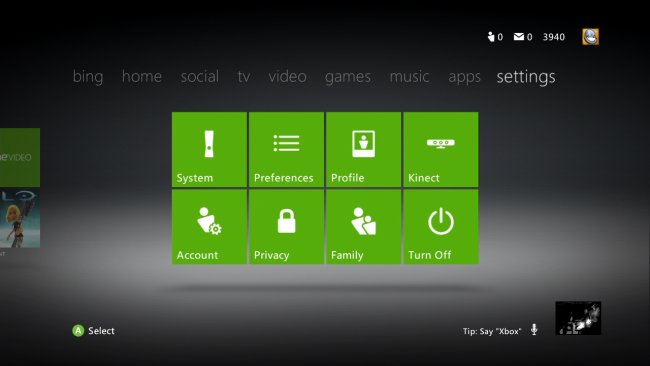The height and width of the screenshot is (366, 650).
Task: Switch to the bing tab
Action: point(88,77)
